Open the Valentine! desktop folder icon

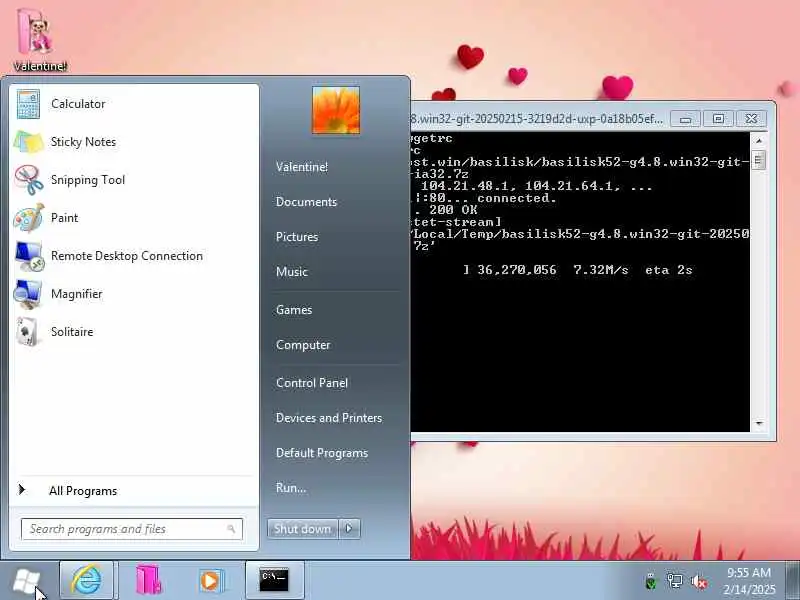tap(39, 40)
